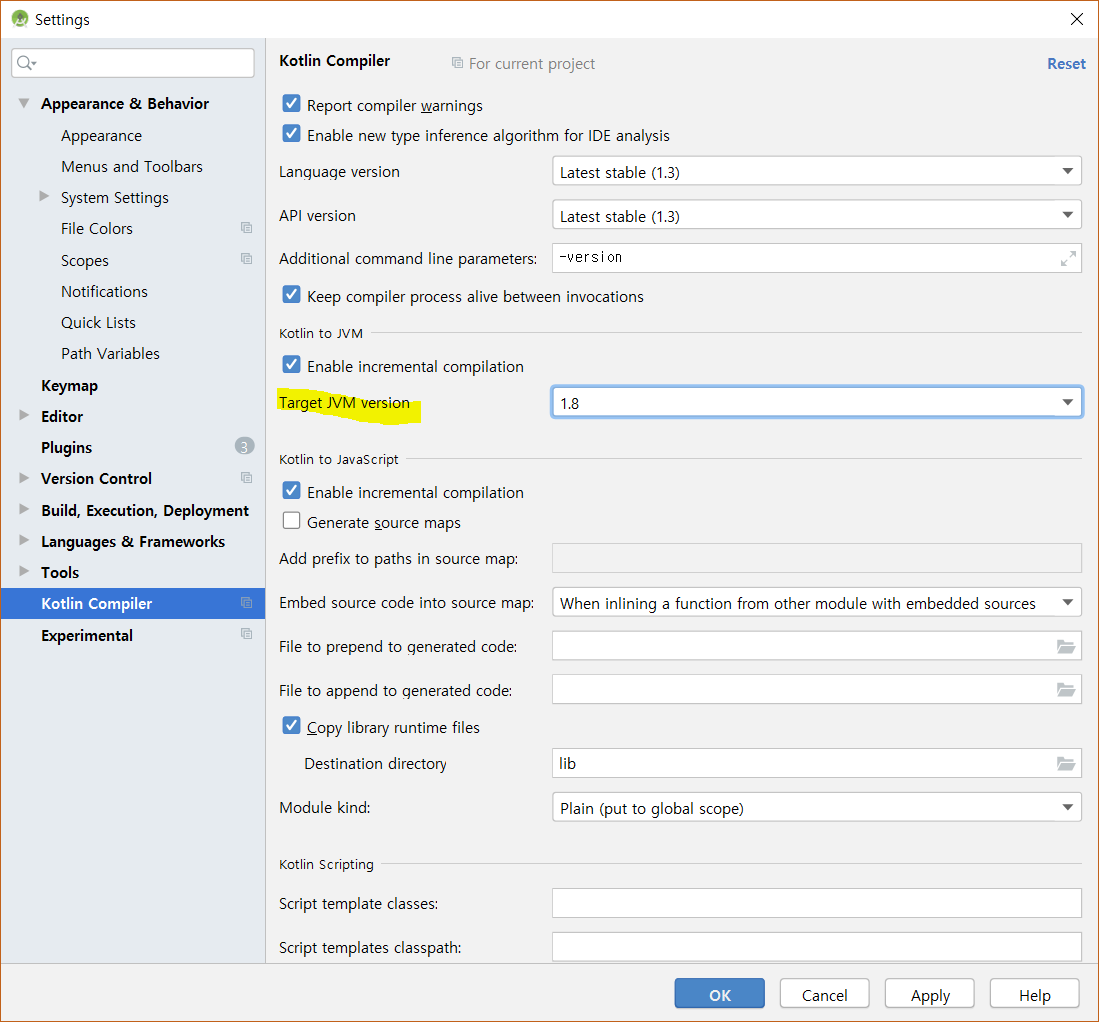This screenshot has height=1022, width=1099.
Task: Click project-level icon next to File Colors
Action: (x=247, y=228)
